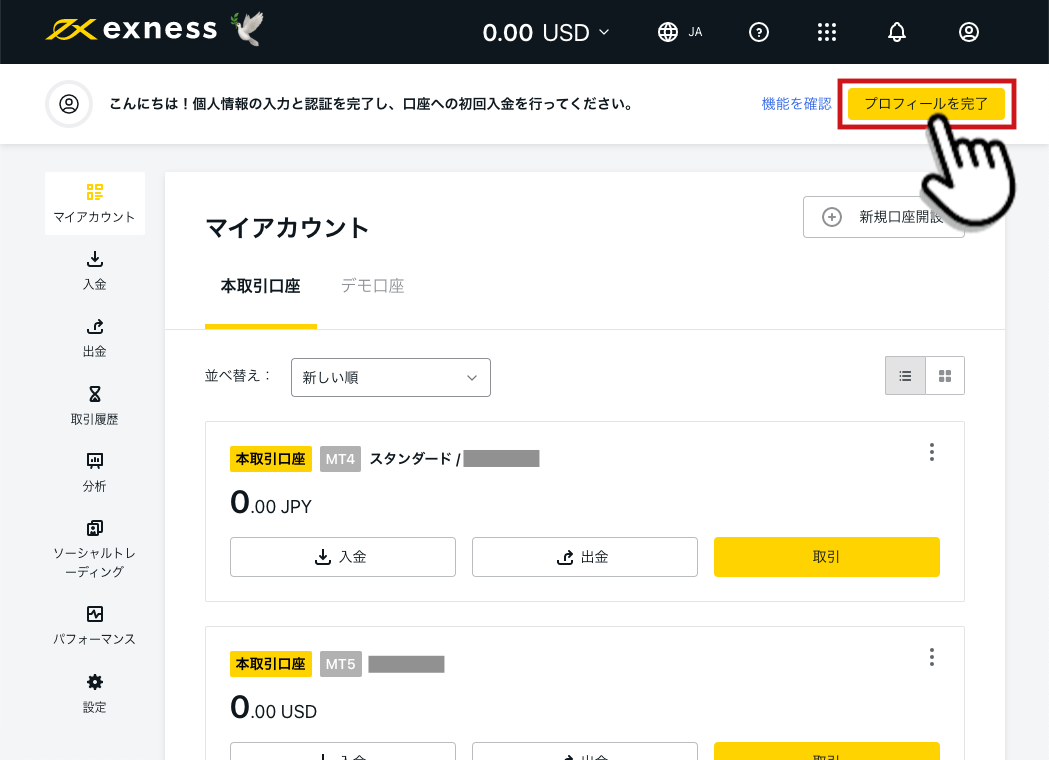The width and height of the screenshot is (1049, 760).
Task: Open the help question mark icon
Action: coord(759,32)
